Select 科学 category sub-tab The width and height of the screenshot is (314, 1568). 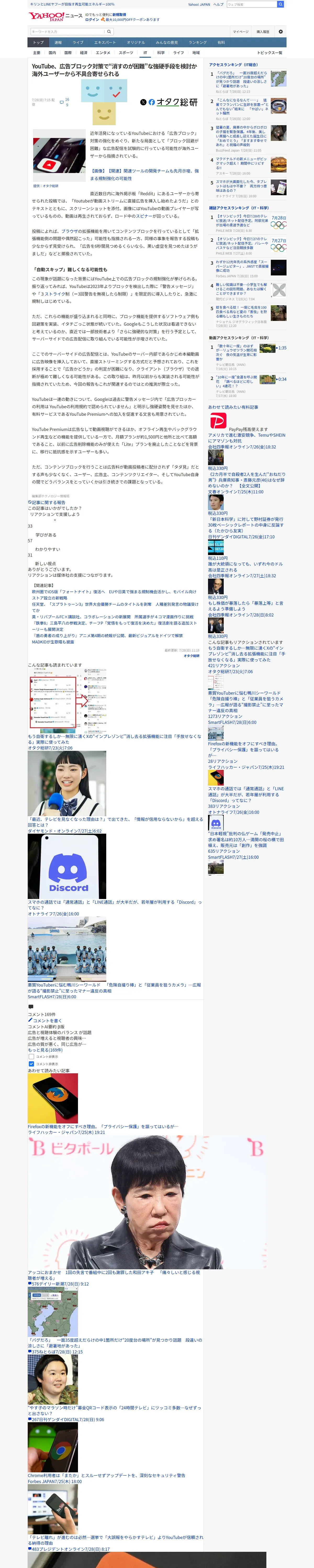pyautogui.click(x=161, y=53)
